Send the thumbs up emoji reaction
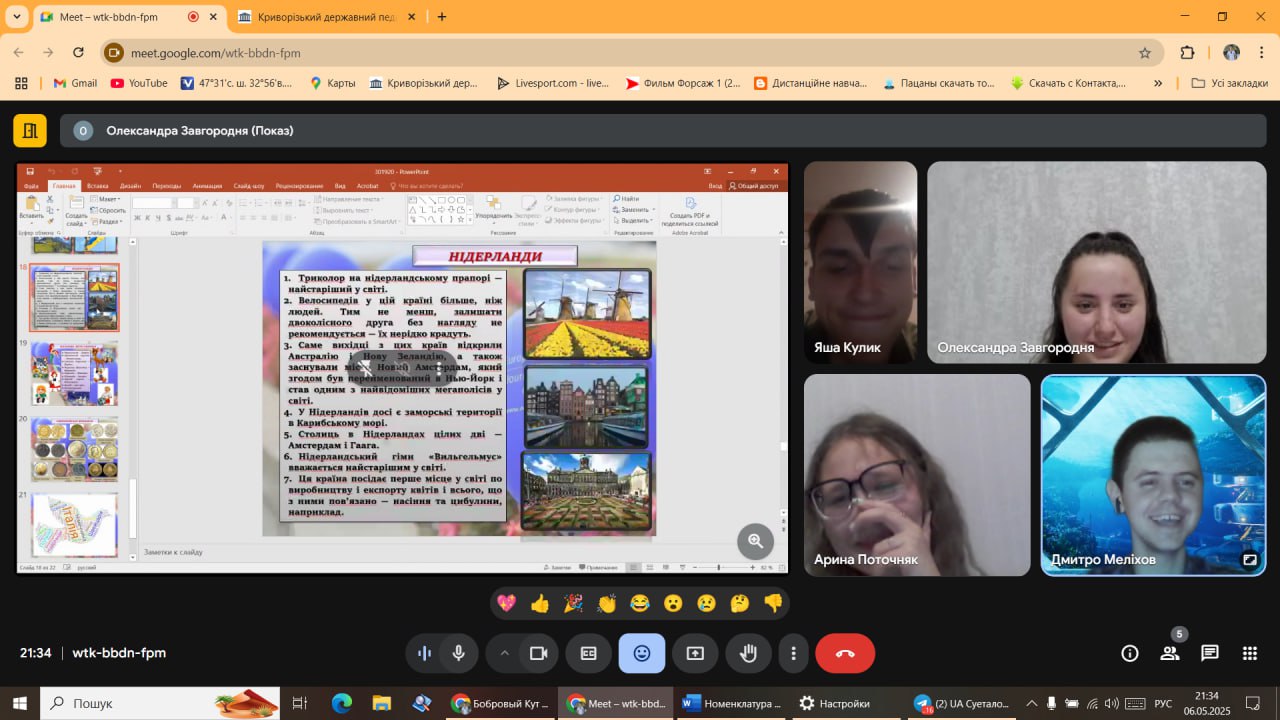 tap(540, 603)
